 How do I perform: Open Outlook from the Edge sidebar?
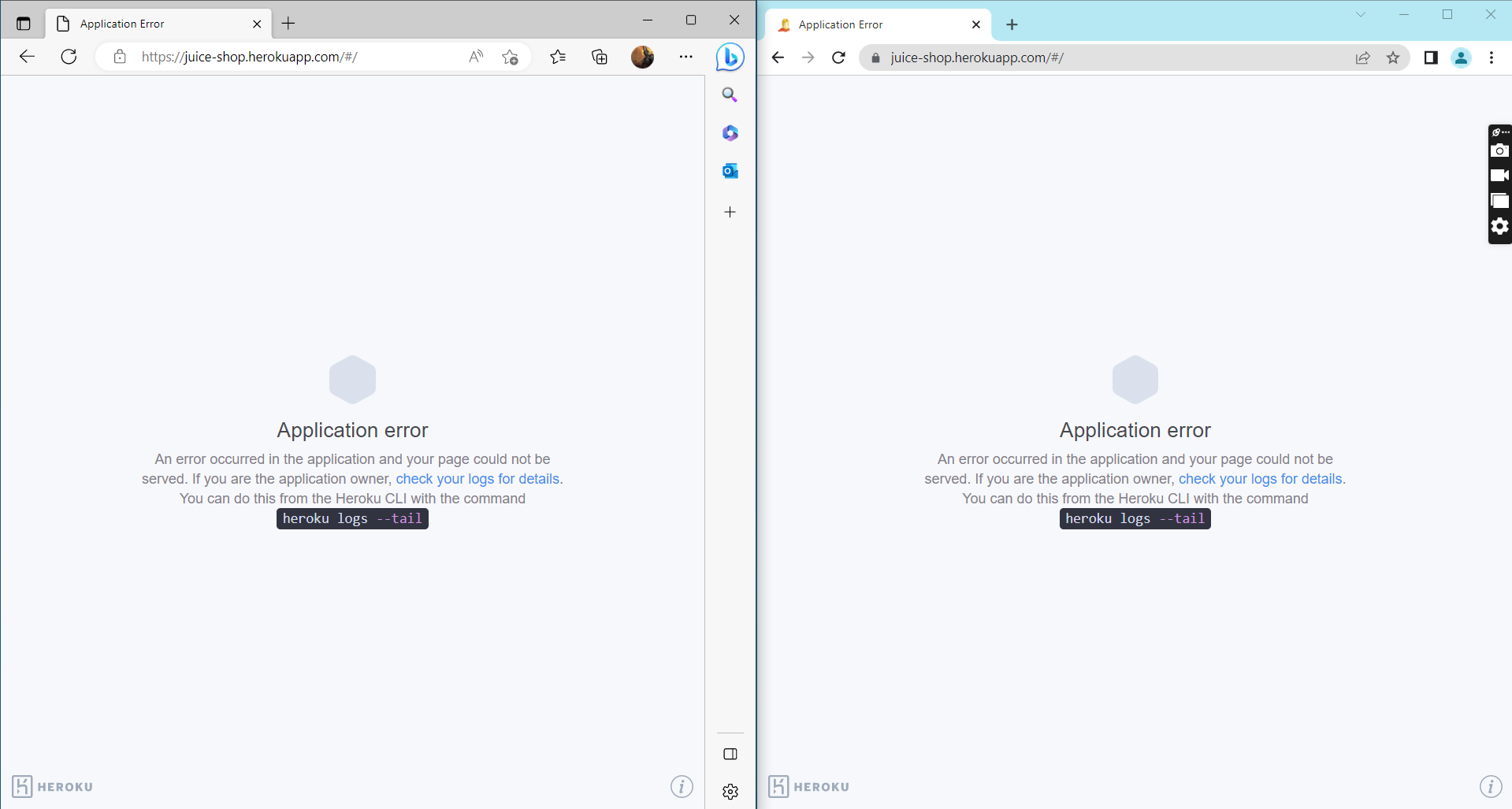coord(730,170)
